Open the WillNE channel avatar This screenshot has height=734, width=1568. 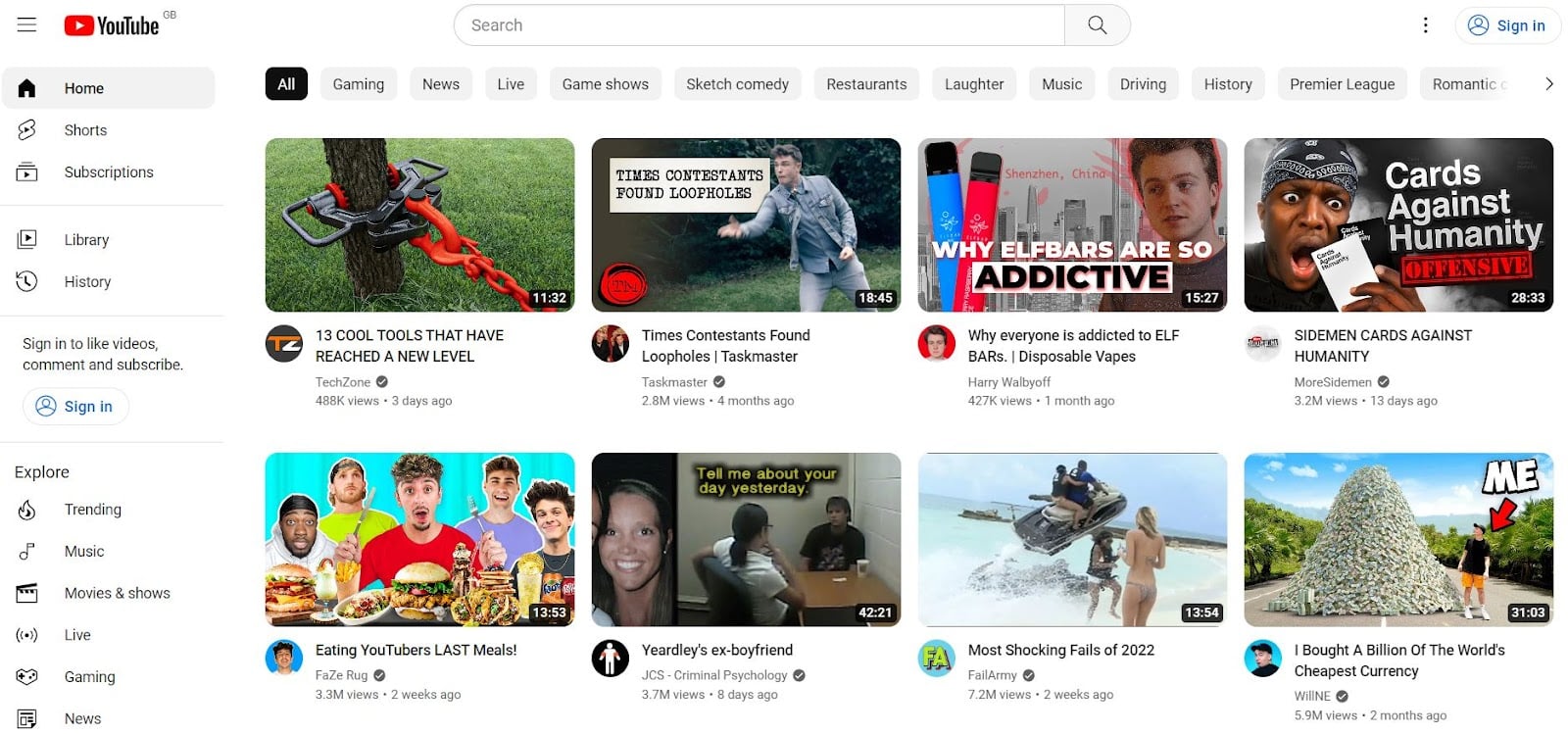(x=1263, y=659)
